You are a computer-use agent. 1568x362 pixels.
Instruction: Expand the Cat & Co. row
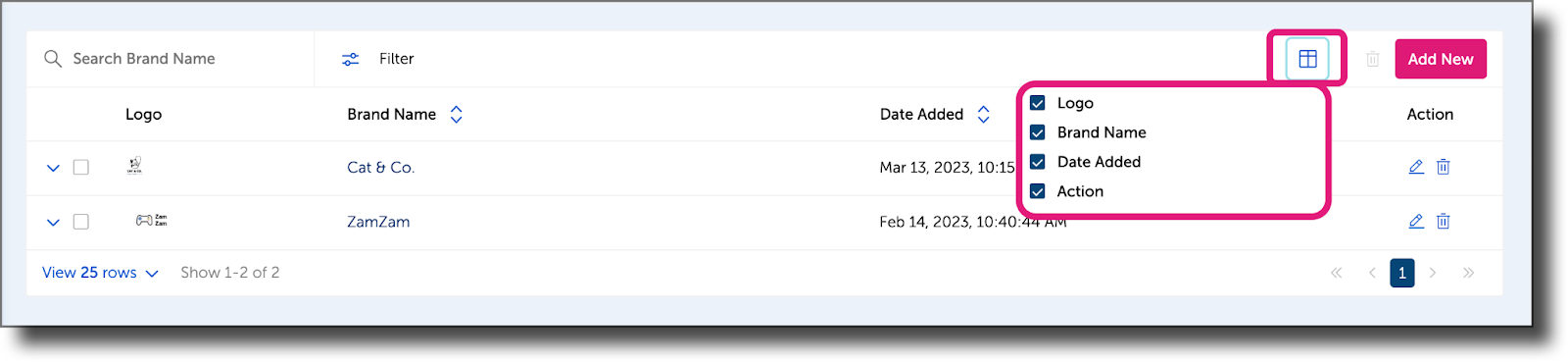[53, 168]
